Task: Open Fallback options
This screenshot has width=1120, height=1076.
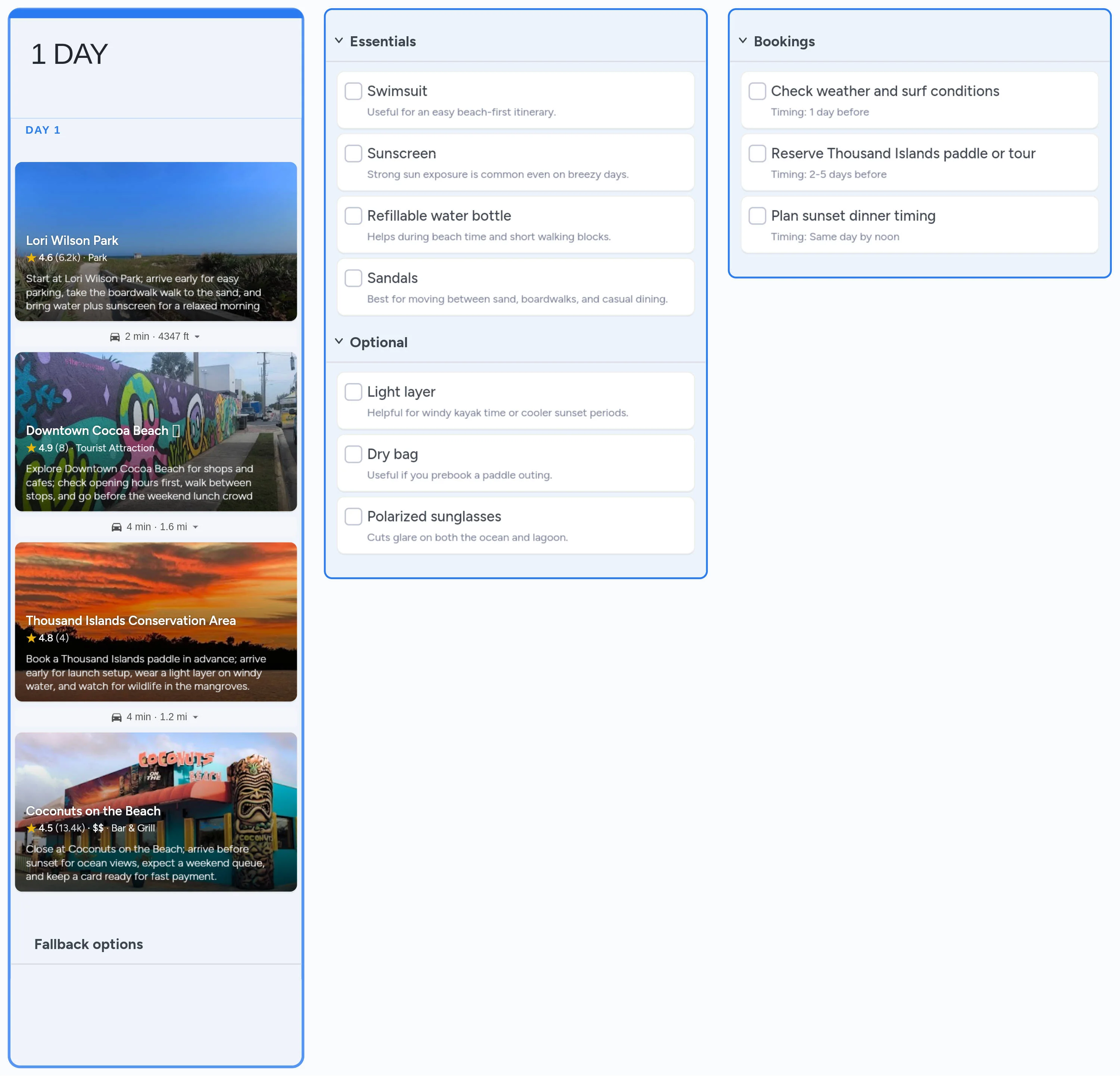Action: (88, 944)
